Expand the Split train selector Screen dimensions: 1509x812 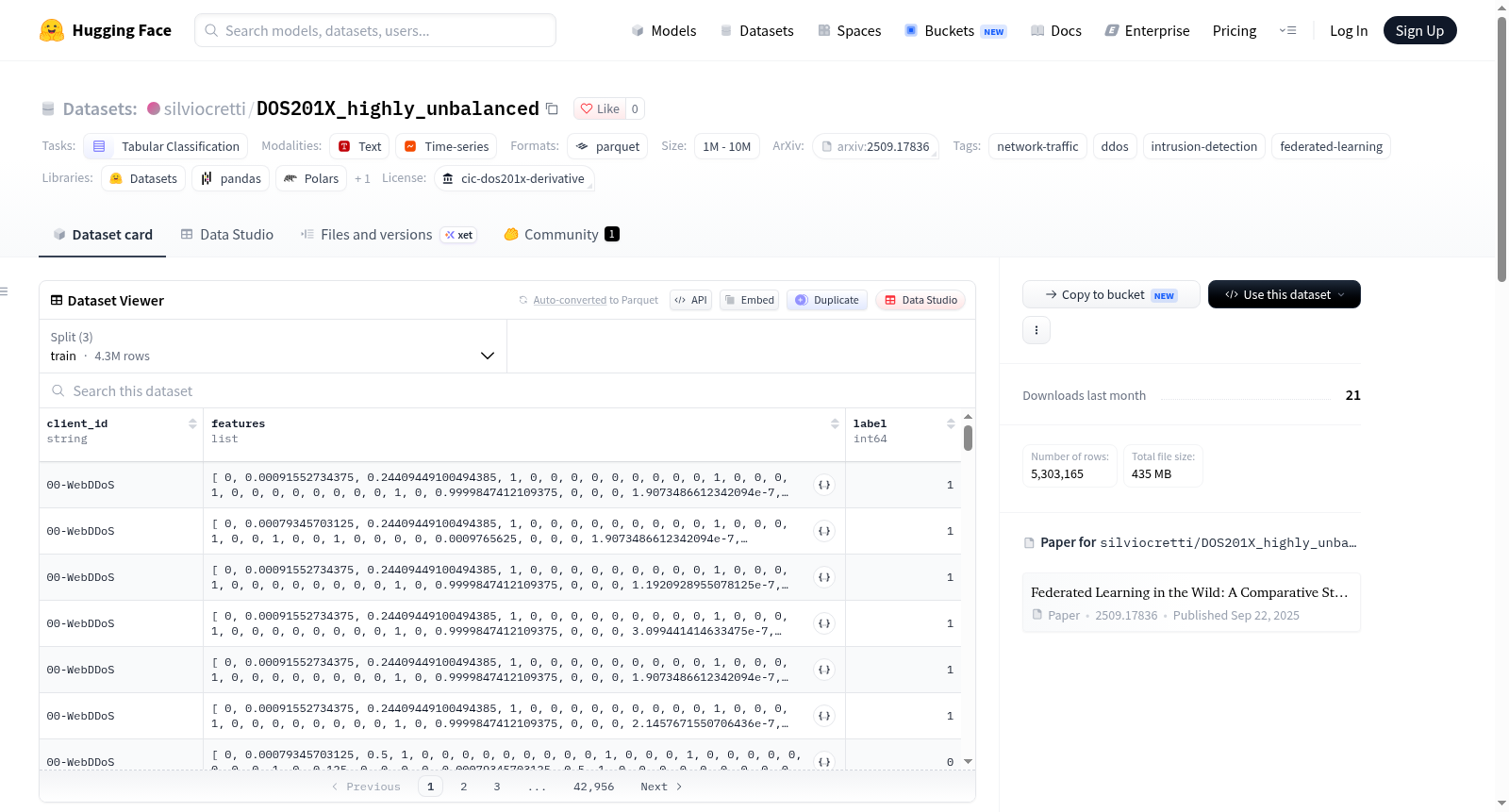click(274, 346)
